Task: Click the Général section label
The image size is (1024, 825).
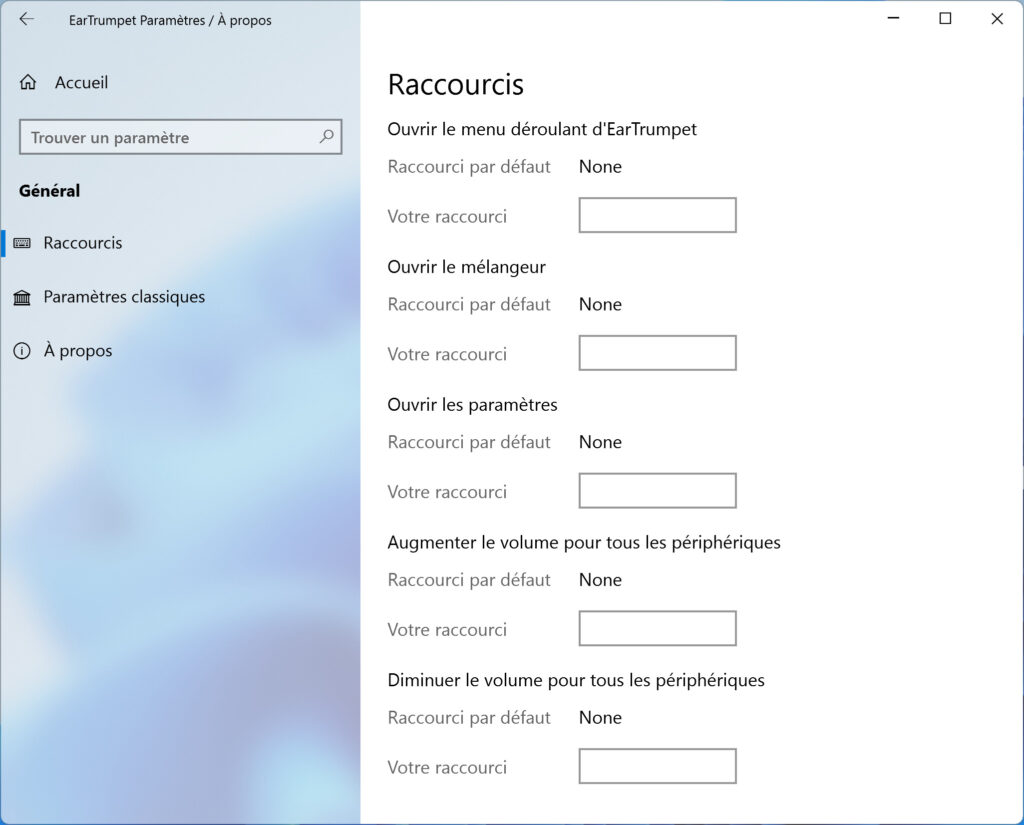Action: pyautogui.click(x=50, y=191)
